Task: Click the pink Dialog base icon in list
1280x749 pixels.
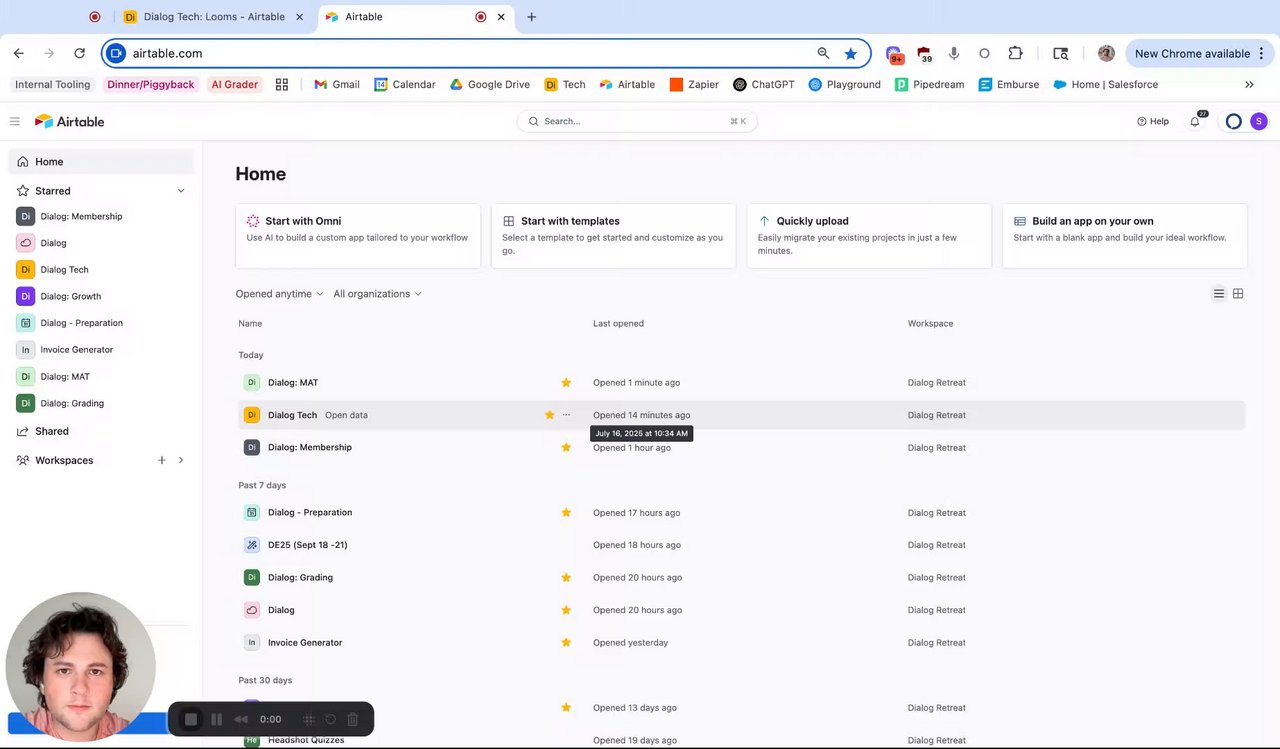Action: click(x=252, y=610)
